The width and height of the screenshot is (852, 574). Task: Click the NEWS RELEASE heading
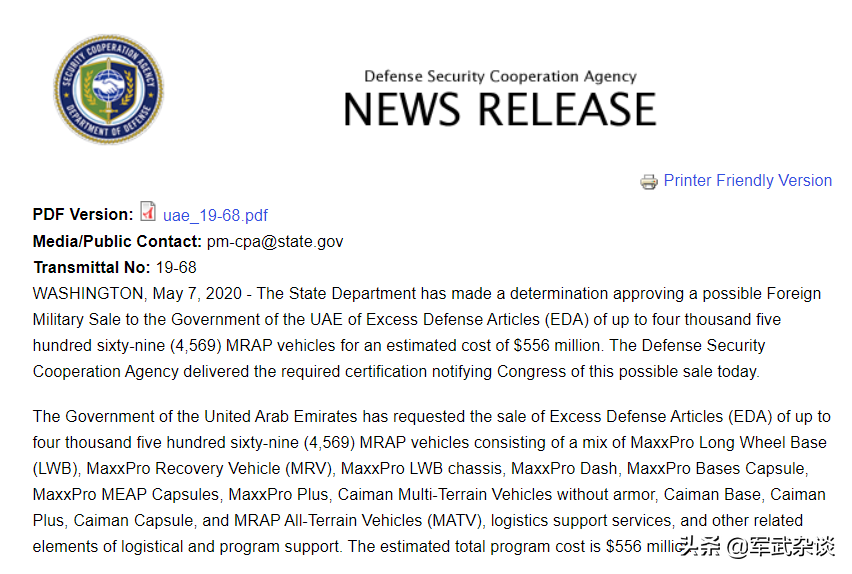tap(499, 110)
